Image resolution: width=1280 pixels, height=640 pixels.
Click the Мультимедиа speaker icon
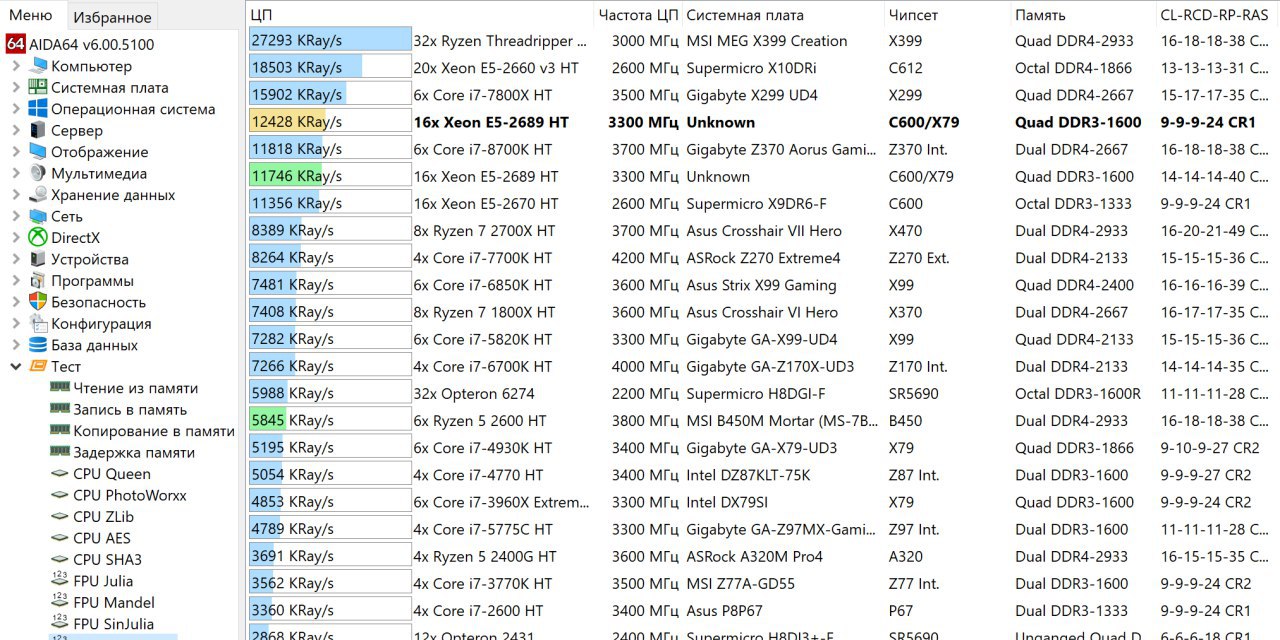click(x=38, y=174)
